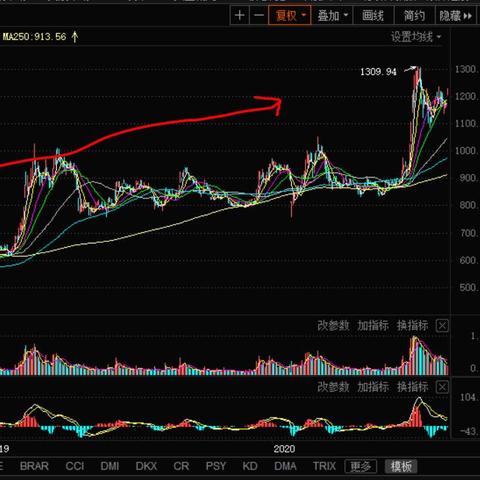Switch to 简约 simple view

click(414, 16)
